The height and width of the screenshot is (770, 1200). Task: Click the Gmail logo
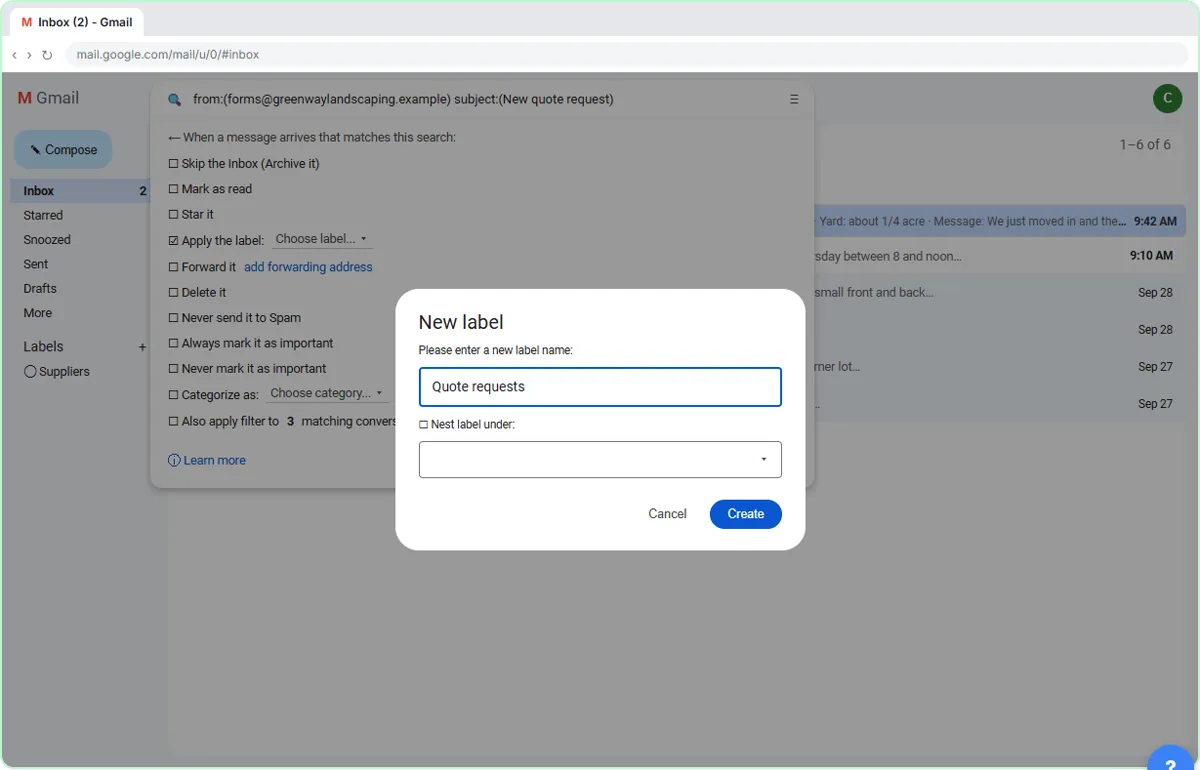[x=48, y=98]
